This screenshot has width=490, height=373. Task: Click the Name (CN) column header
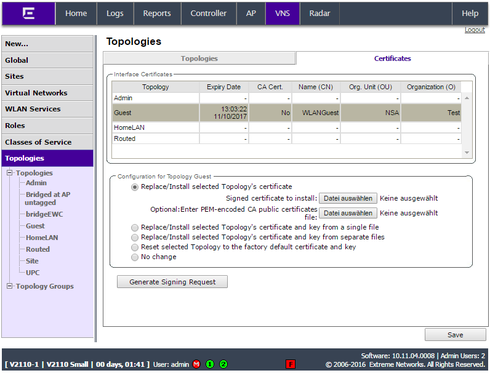click(x=316, y=87)
